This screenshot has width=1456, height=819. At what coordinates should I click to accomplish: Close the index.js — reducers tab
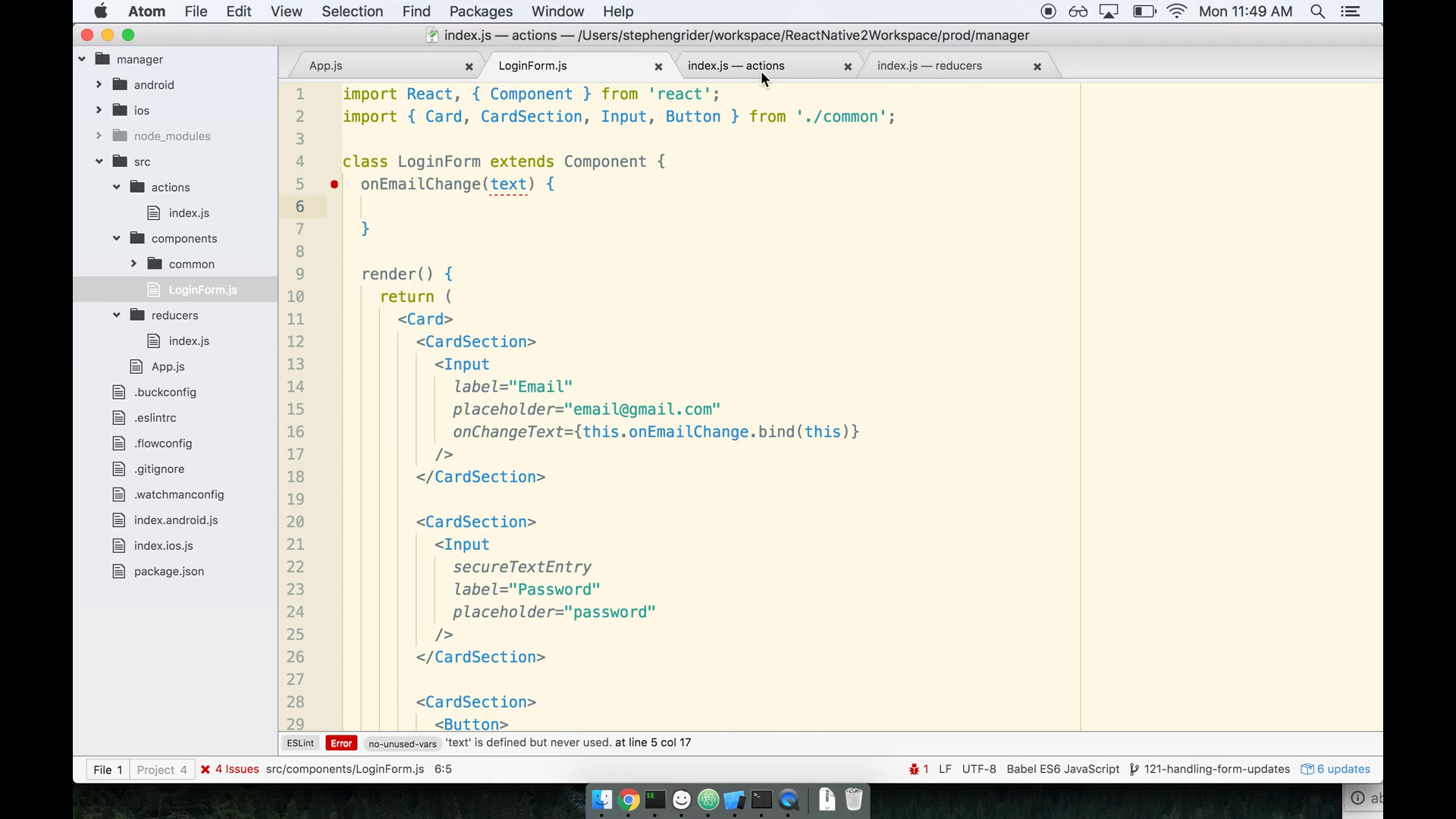1037,67
